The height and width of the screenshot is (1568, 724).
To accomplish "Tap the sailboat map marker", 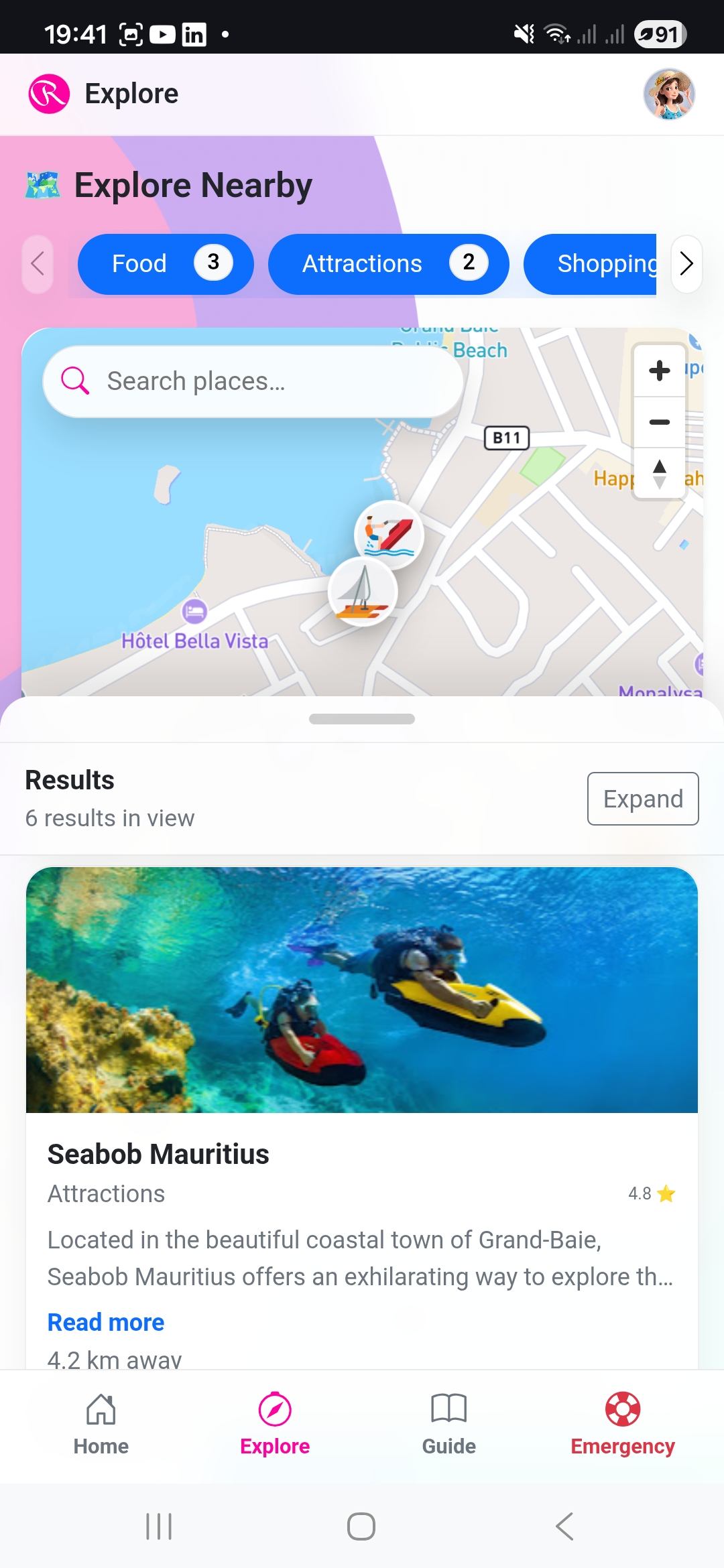I will (363, 592).
